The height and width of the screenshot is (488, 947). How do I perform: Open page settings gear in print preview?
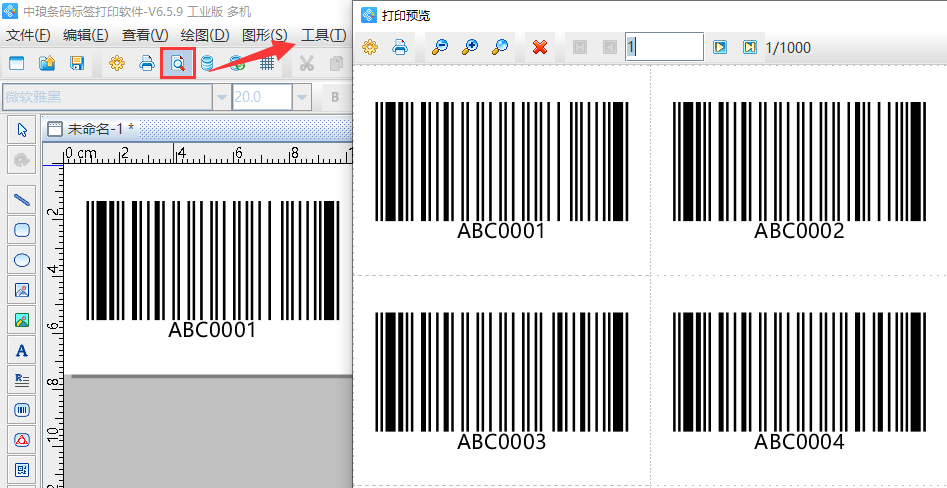[x=370, y=47]
